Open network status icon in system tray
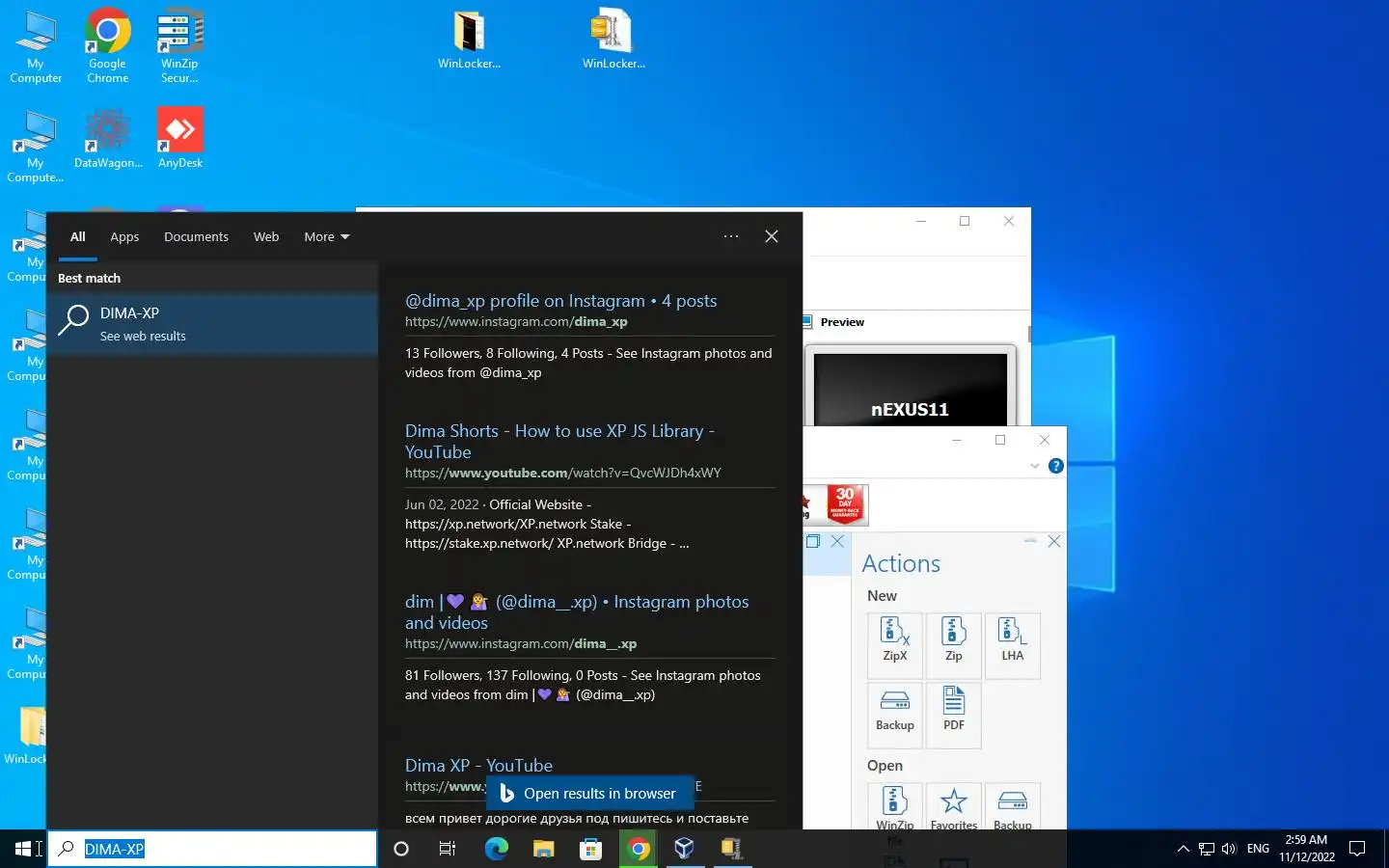 pyautogui.click(x=1207, y=849)
